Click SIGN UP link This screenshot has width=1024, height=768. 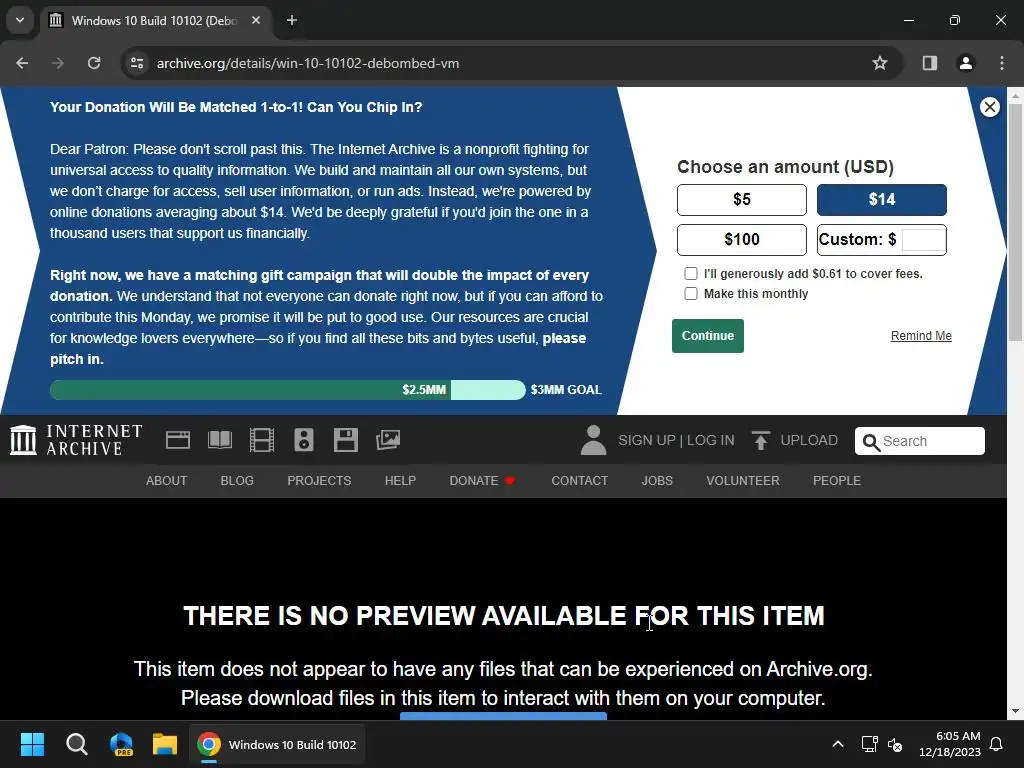(x=647, y=440)
